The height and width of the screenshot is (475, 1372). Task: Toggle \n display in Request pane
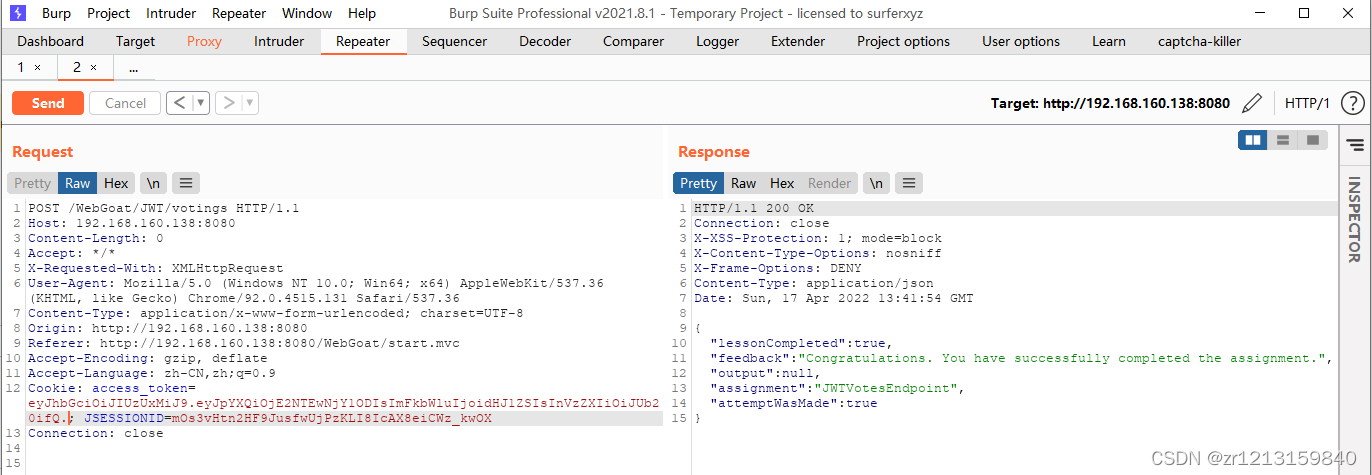pos(153,183)
